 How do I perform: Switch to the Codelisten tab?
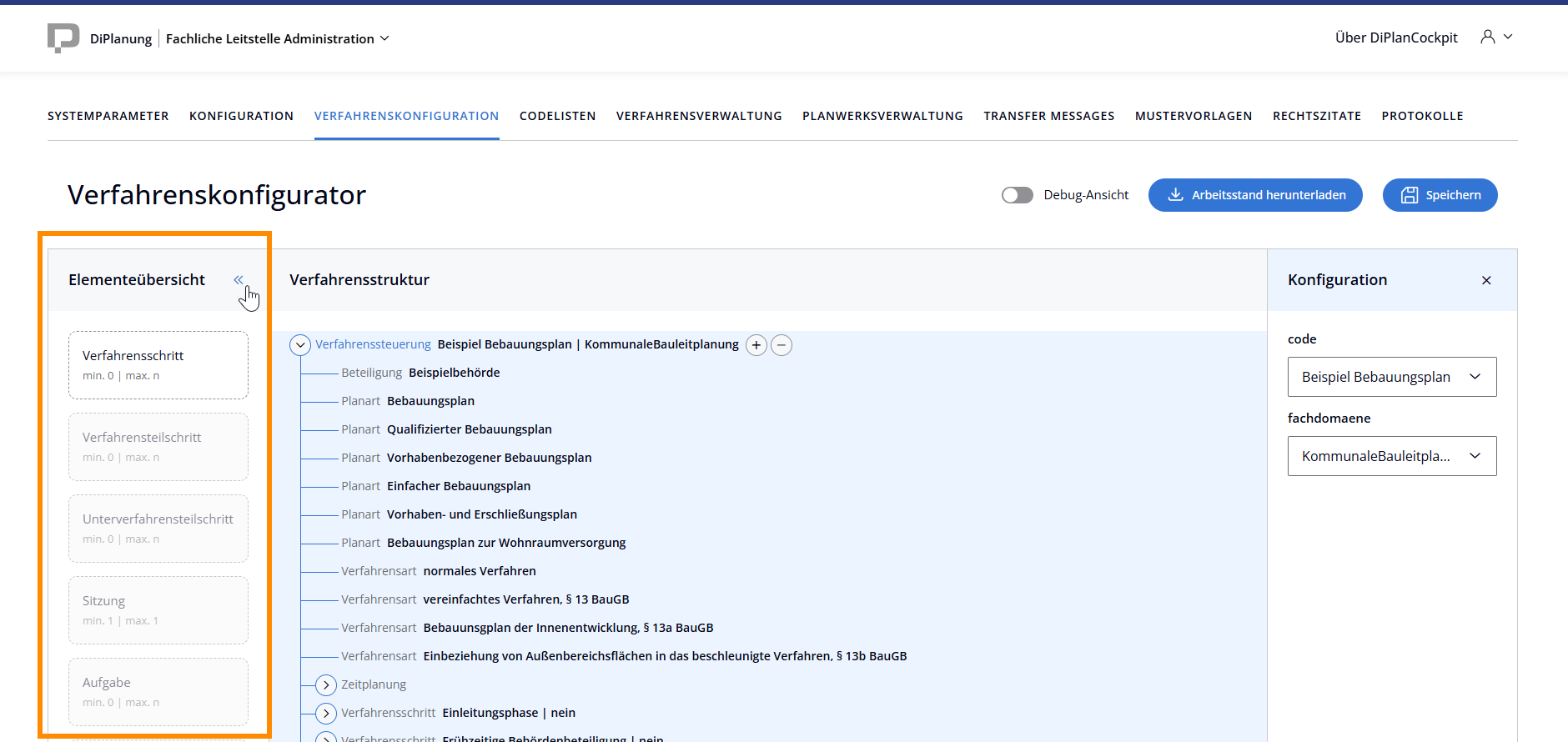point(557,116)
